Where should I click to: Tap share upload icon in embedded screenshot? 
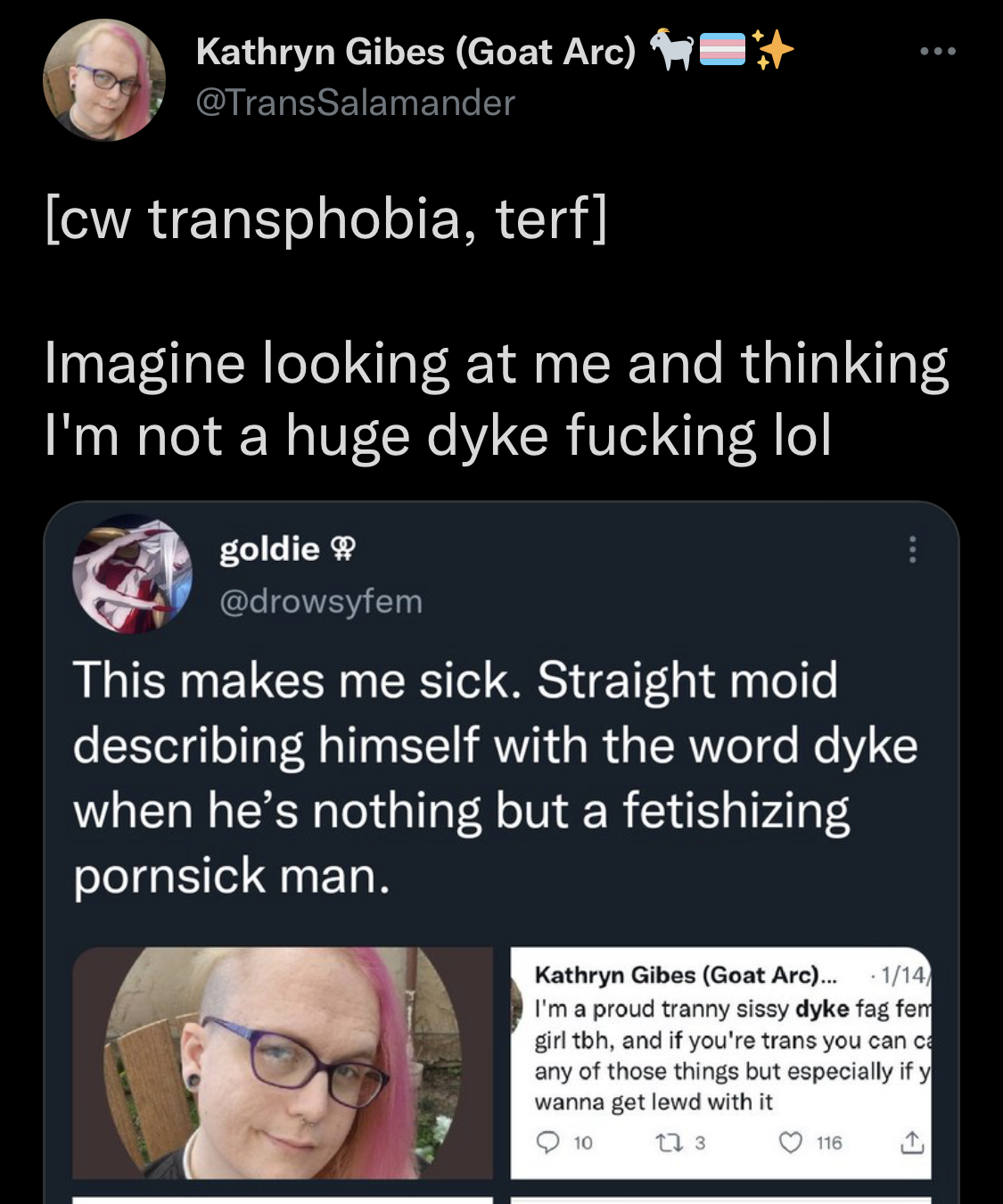pyautogui.click(x=911, y=1142)
